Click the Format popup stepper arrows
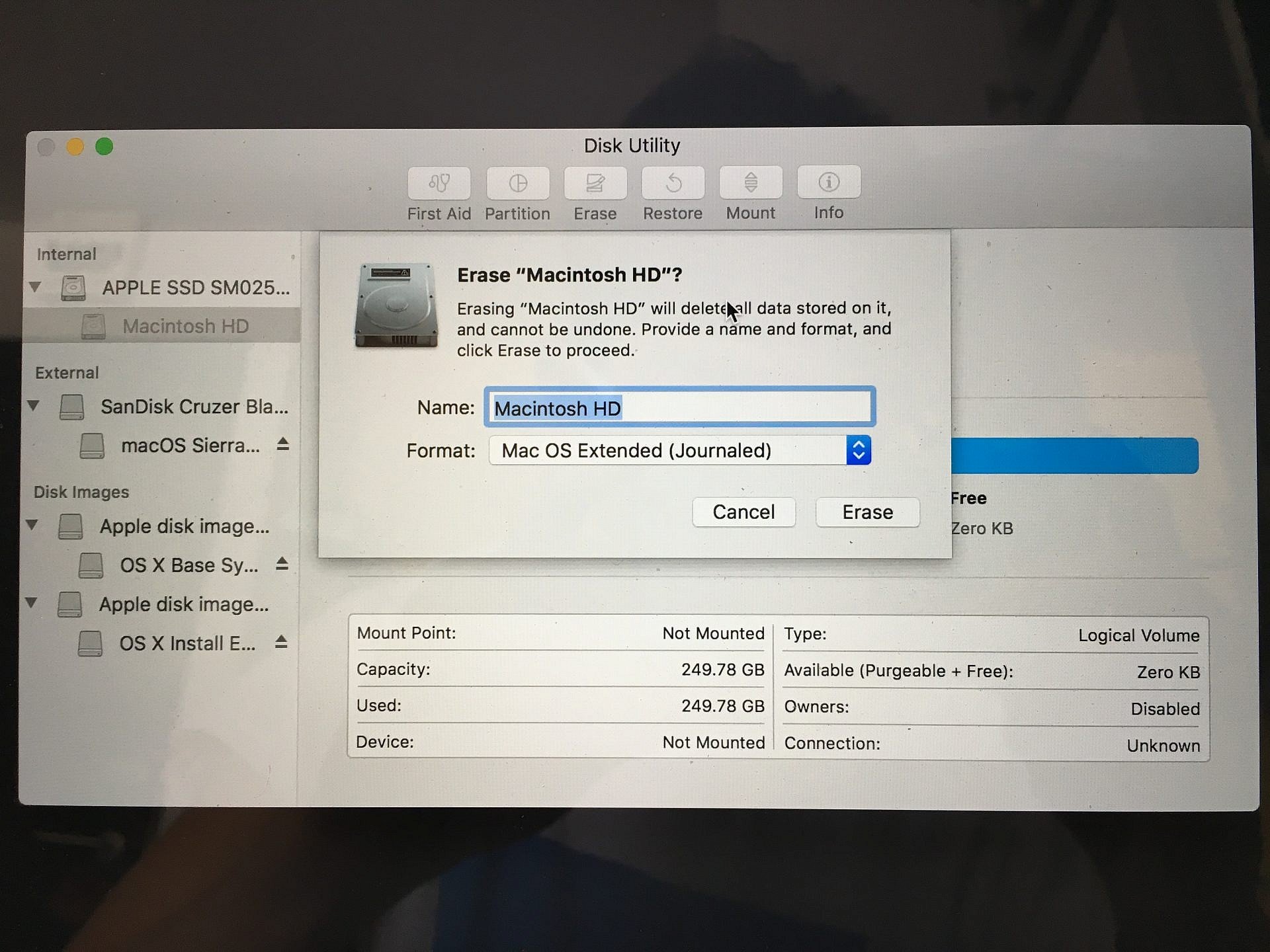Image resolution: width=1270 pixels, height=952 pixels. [859, 450]
